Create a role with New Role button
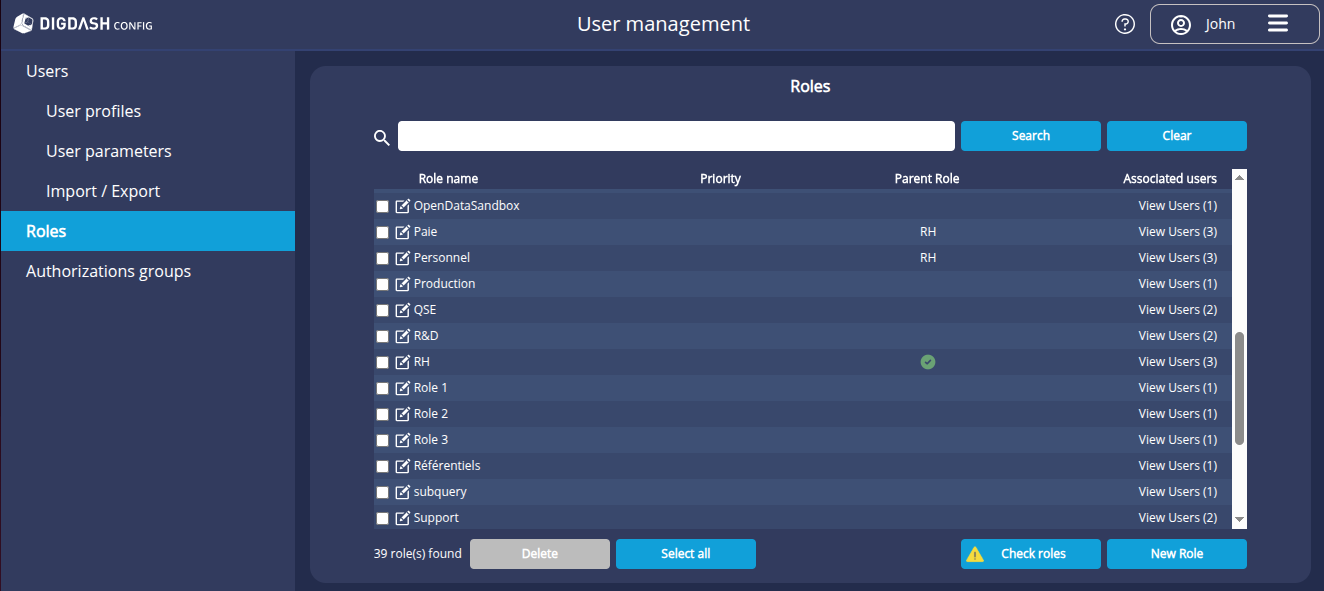1324x591 pixels. pos(1176,553)
